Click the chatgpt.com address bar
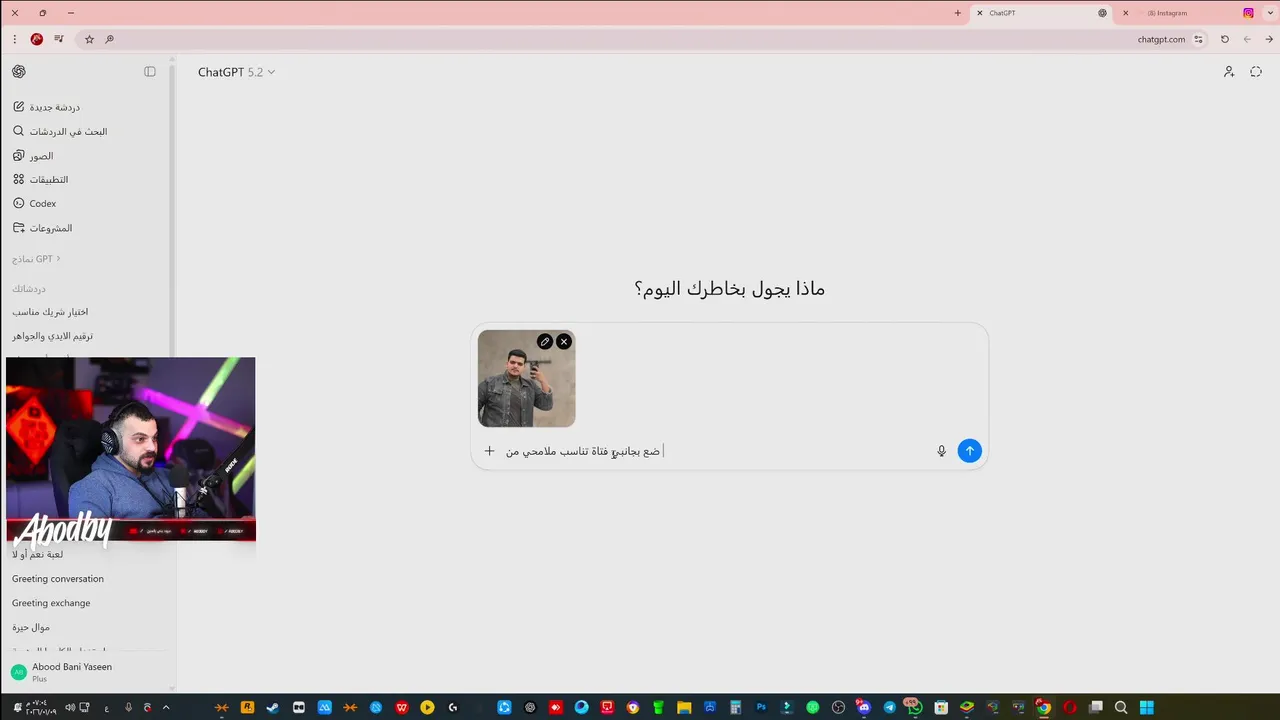The image size is (1280, 720). pos(640,39)
